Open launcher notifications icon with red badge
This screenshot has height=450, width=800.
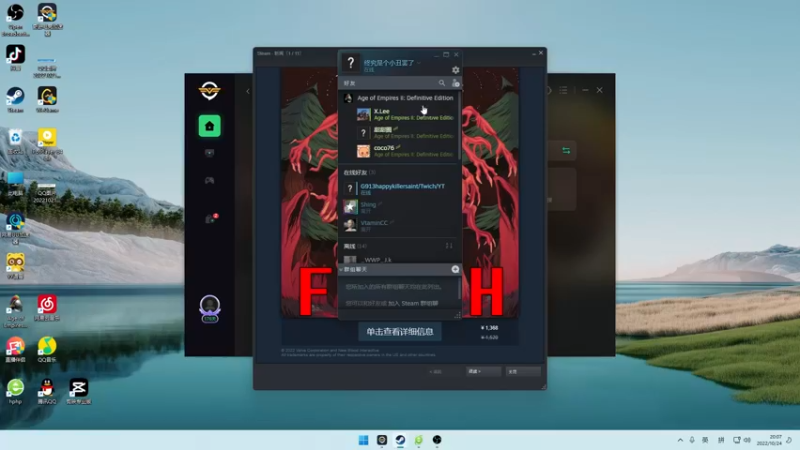click(x=211, y=219)
